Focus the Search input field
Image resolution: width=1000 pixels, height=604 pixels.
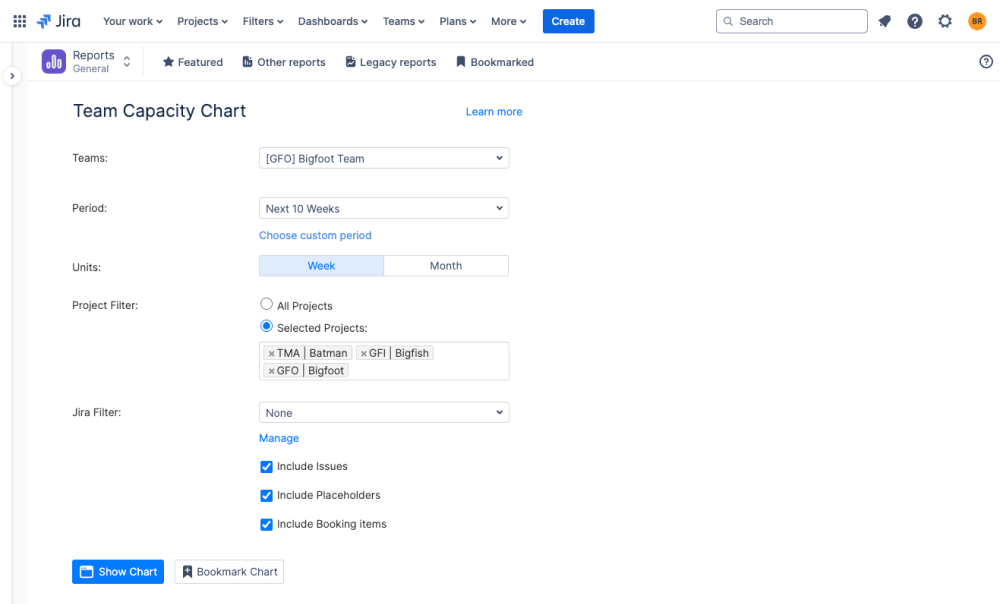(791, 21)
